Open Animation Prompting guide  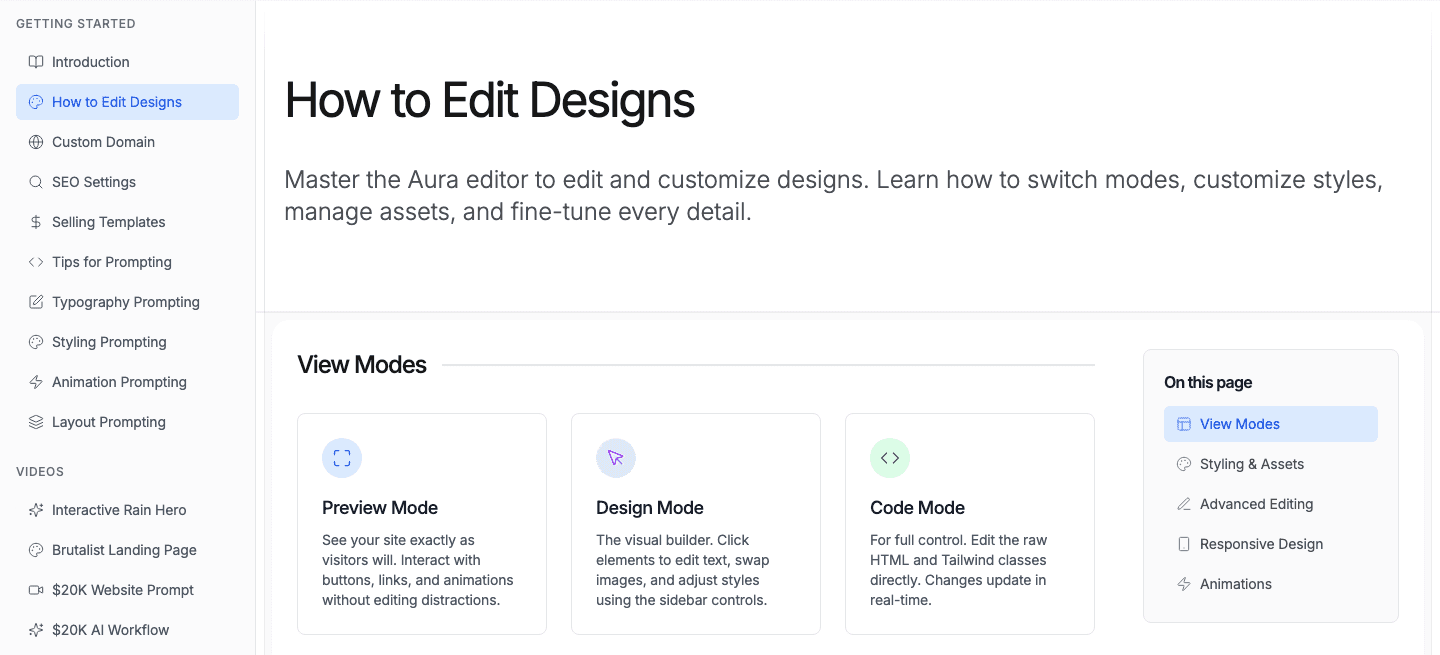(127, 382)
